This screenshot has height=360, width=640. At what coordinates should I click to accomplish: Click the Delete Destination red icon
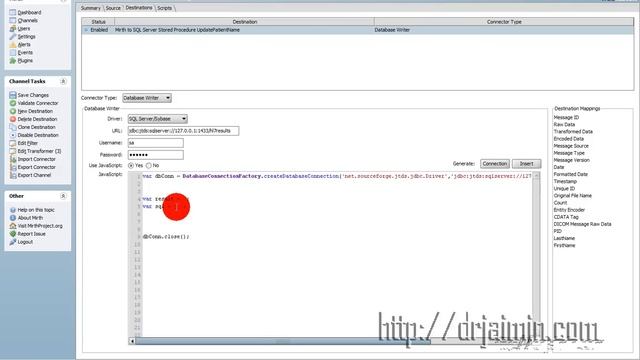pos(13,119)
